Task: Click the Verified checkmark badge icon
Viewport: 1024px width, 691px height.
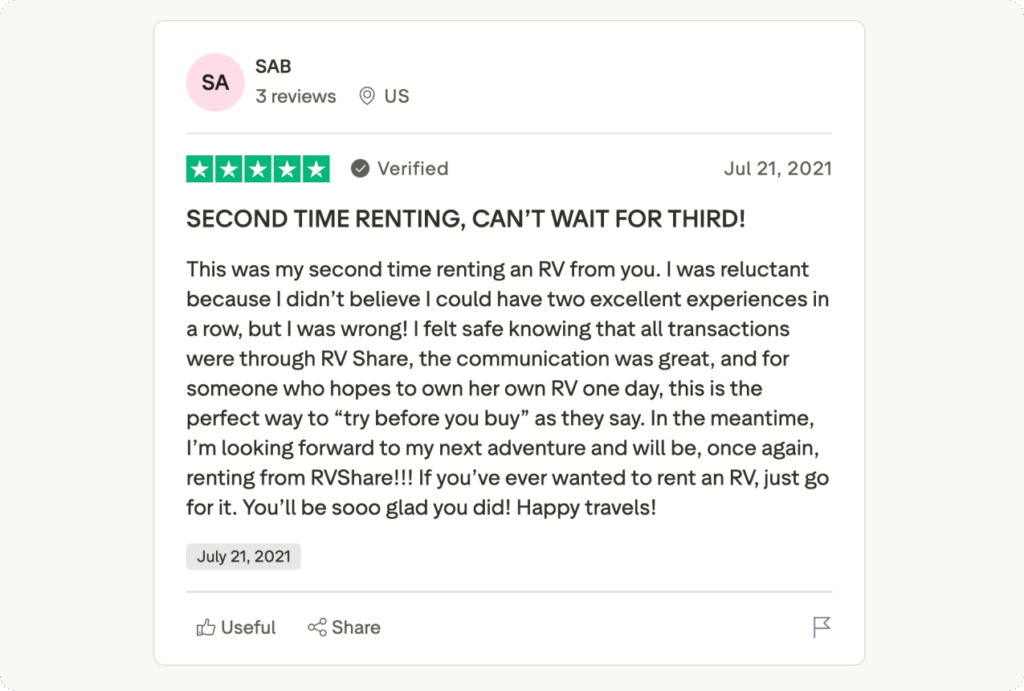Action: 360,169
